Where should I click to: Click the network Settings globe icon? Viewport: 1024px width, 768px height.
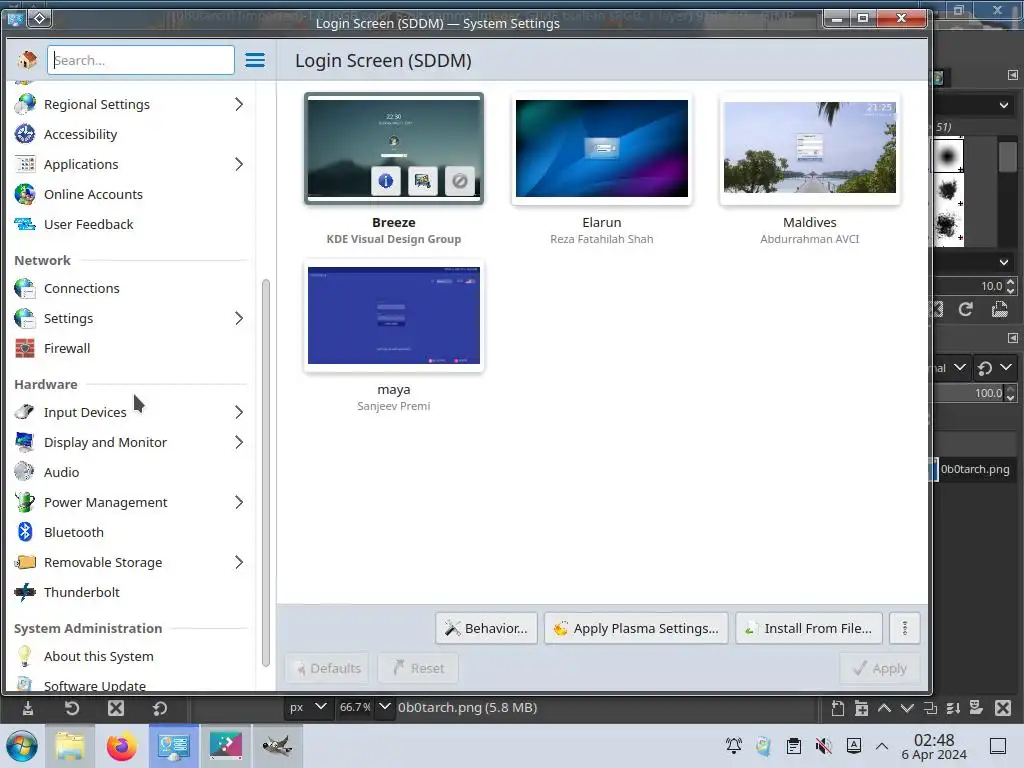(25, 318)
